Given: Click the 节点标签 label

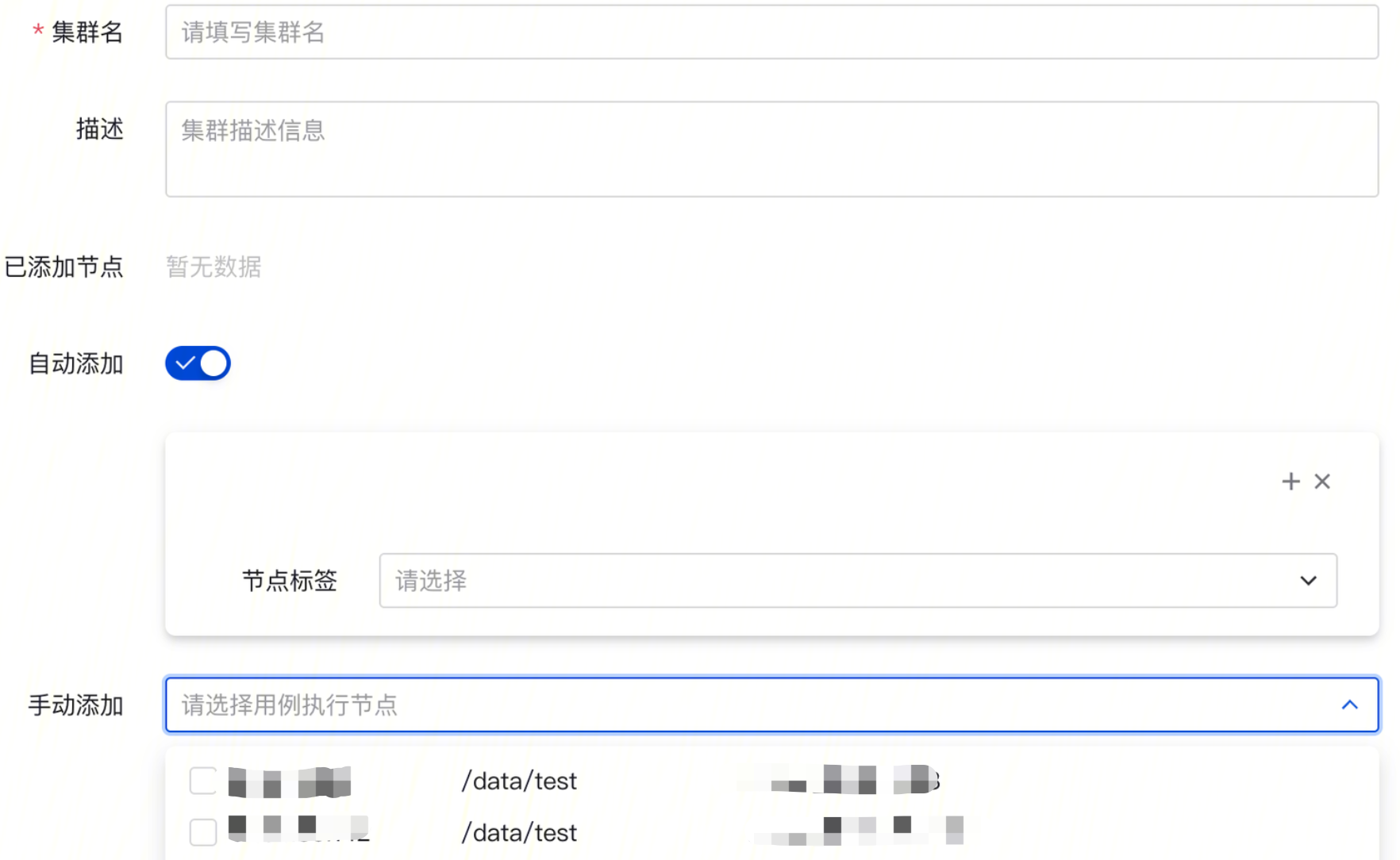Looking at the screenshot, I should tap(290, 581).
